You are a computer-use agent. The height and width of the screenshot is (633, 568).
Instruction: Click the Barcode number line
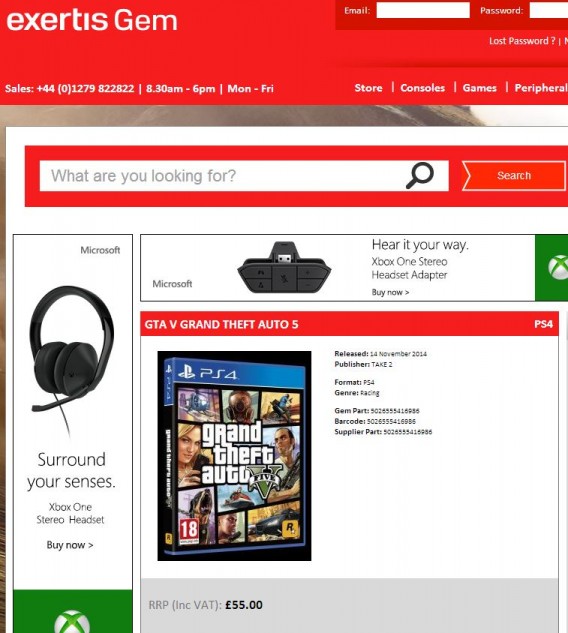[375, 421]
